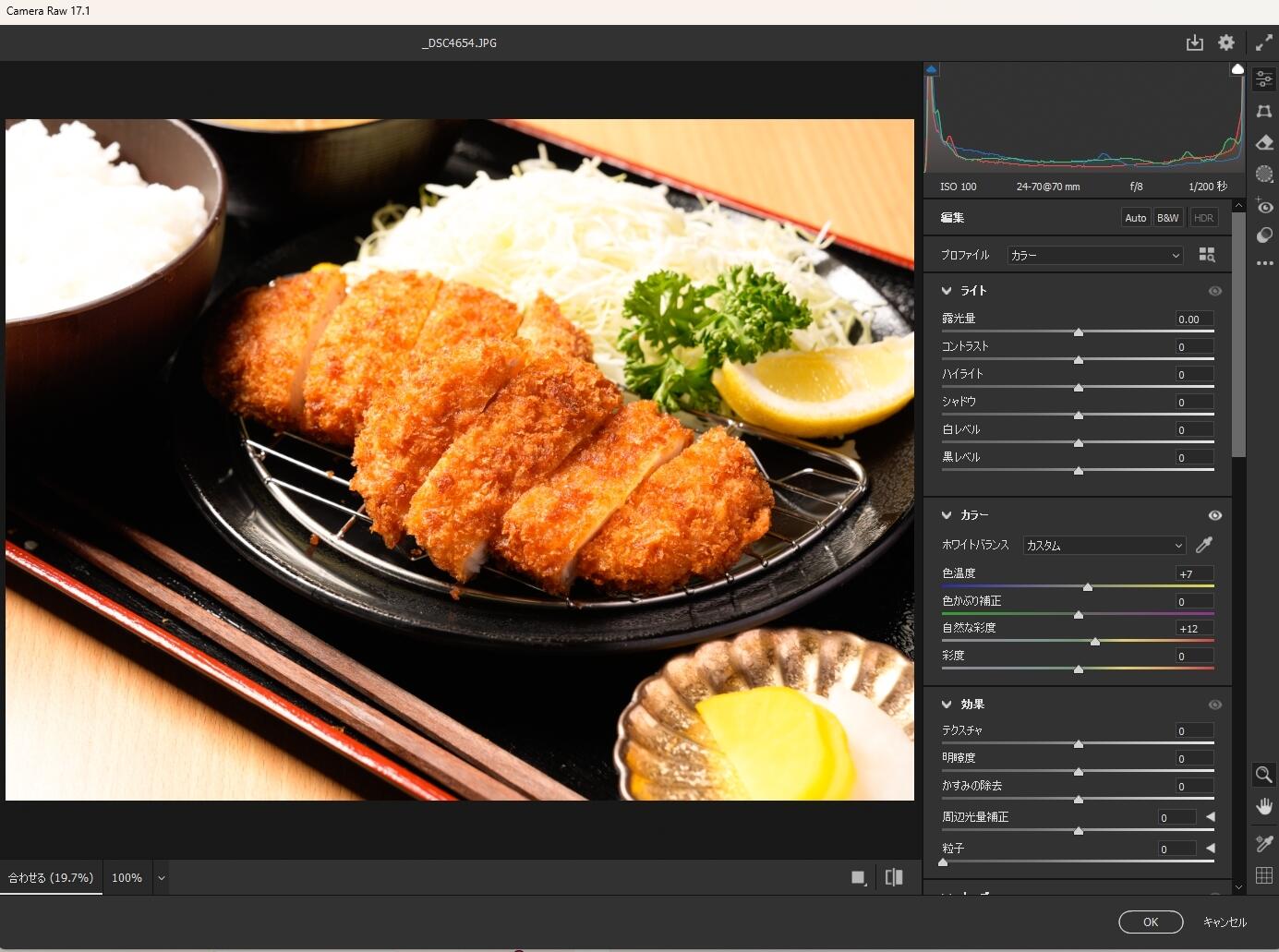This screenshot has width=1279, height=952.
Task: Open the プロファイル dropdown
Action: (x=1095, y=255)
